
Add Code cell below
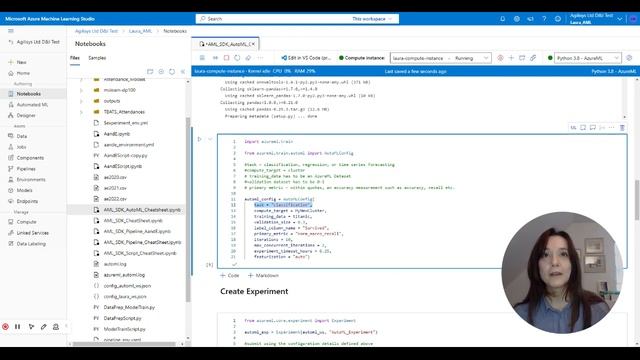point(230,276)
